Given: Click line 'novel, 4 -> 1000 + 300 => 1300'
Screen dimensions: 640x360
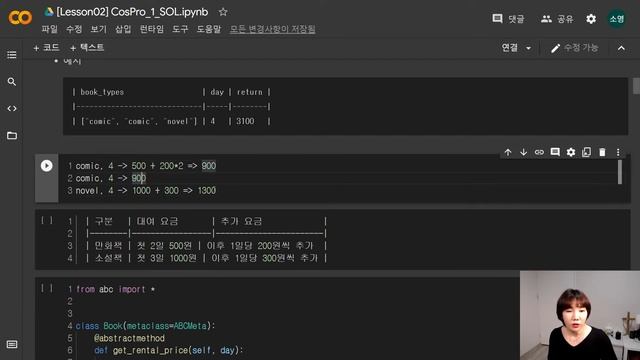Looking at the screenshot, I should [x=146, y=191].
